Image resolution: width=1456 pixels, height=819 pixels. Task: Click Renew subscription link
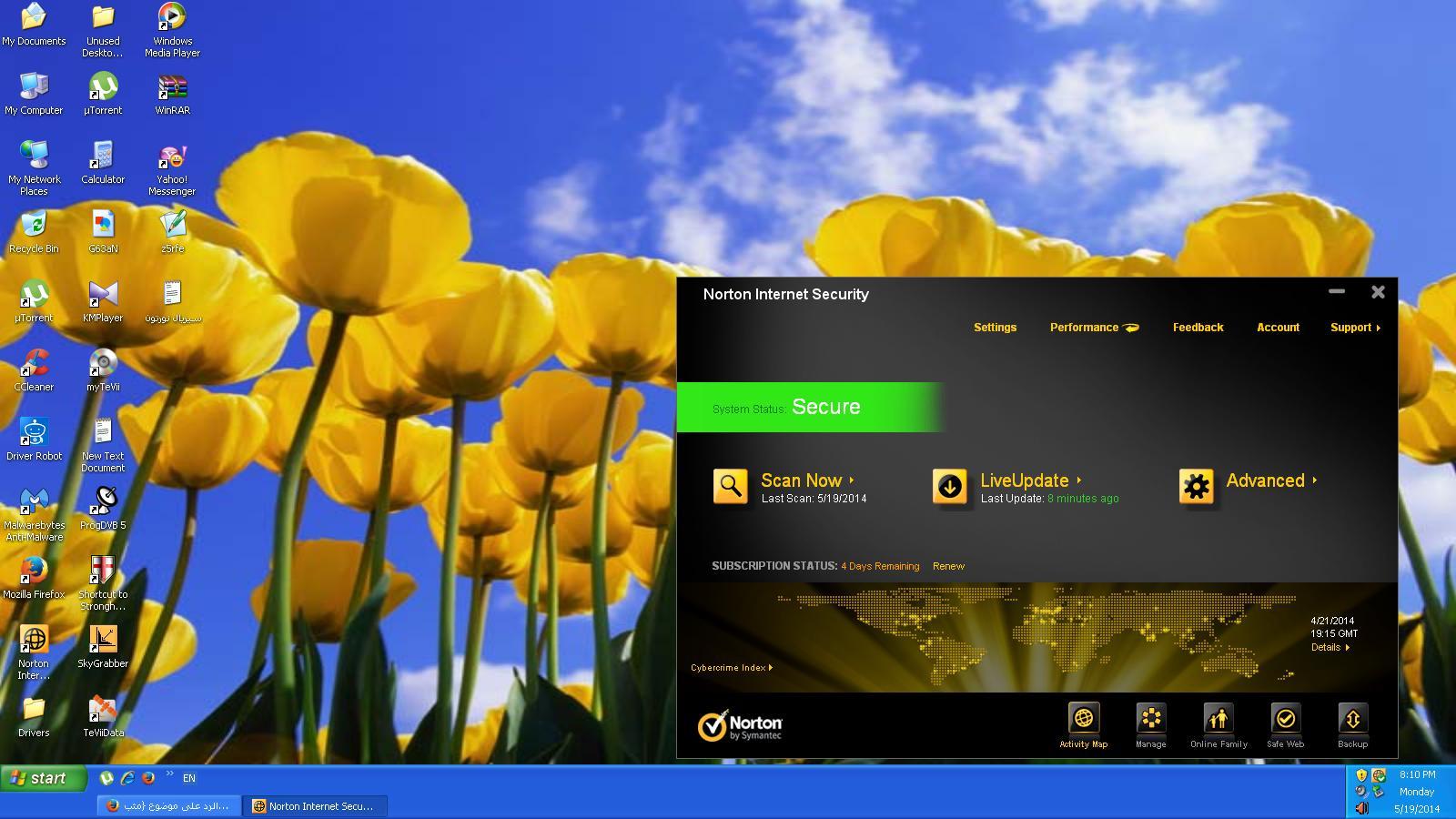pos(948,566)
